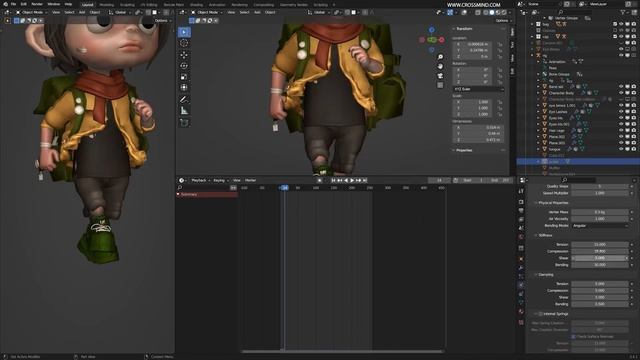Select the Rotate tool
Viewport: 640px width, 360px height.
point(184,66)
